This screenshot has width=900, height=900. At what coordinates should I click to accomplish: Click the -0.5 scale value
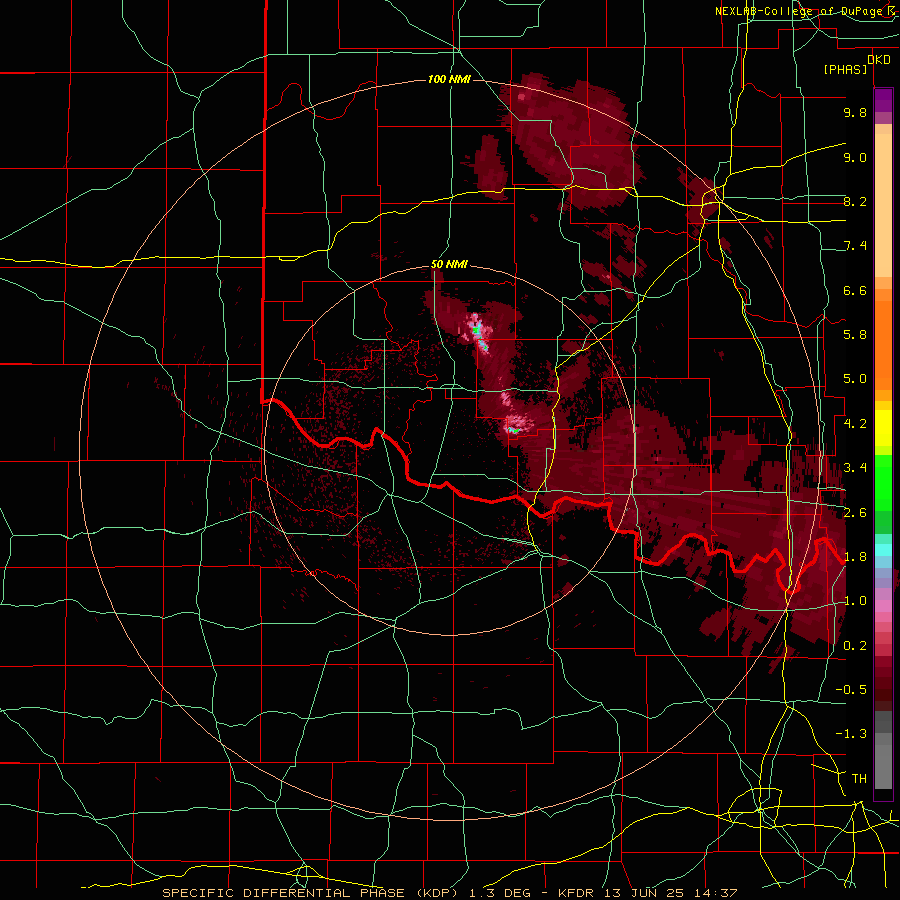[x=851, y=690]
